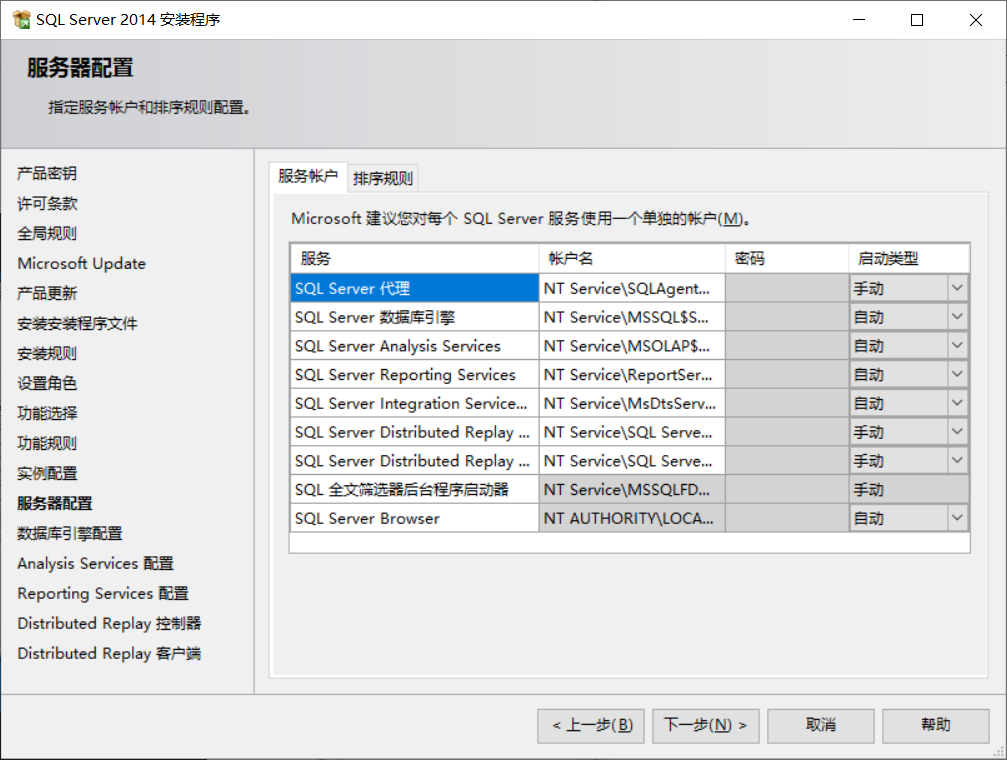Click 安装安装程序文件 in the step list

(x=77, y=323)
